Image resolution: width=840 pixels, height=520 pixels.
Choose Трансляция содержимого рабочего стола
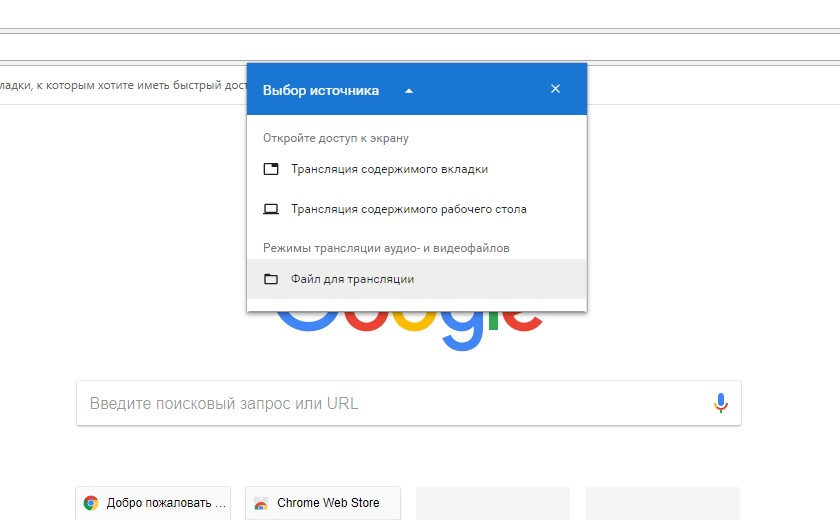pos(408,209)
